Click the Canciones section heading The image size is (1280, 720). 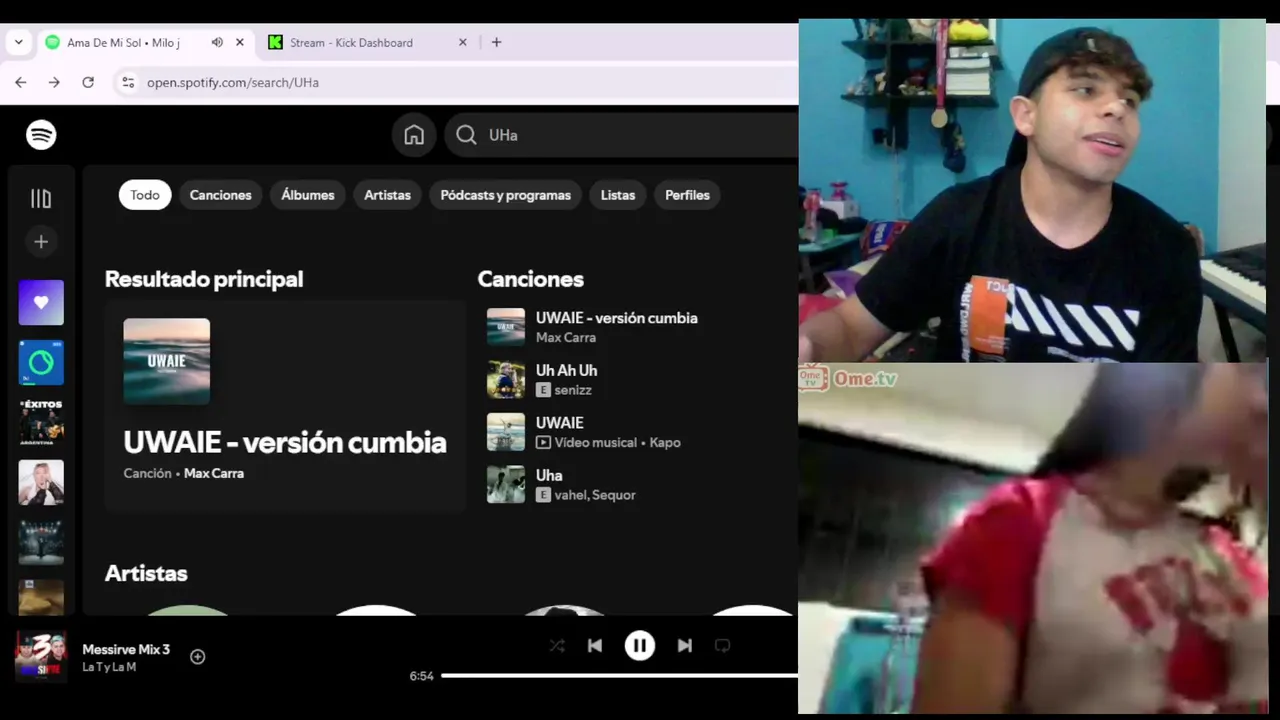tap(530, 279)
